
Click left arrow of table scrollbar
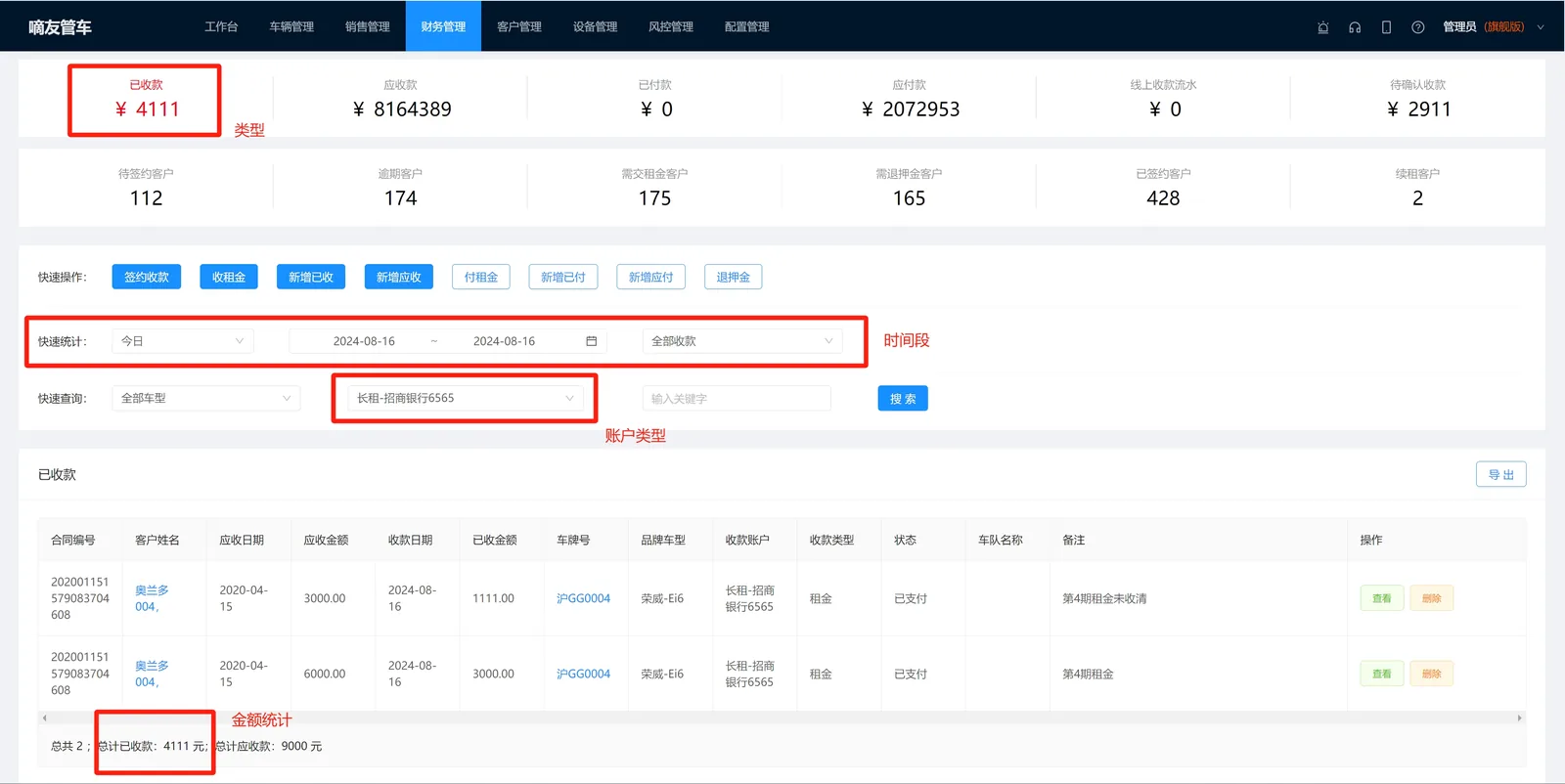click(x=45, y=718)
